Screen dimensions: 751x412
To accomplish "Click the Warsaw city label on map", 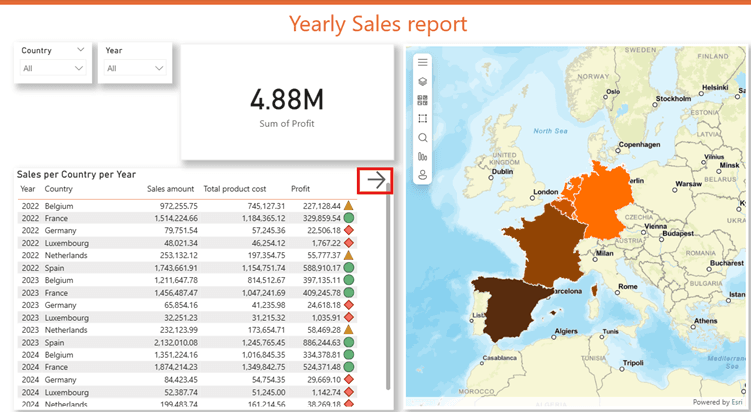I will 688,184.
